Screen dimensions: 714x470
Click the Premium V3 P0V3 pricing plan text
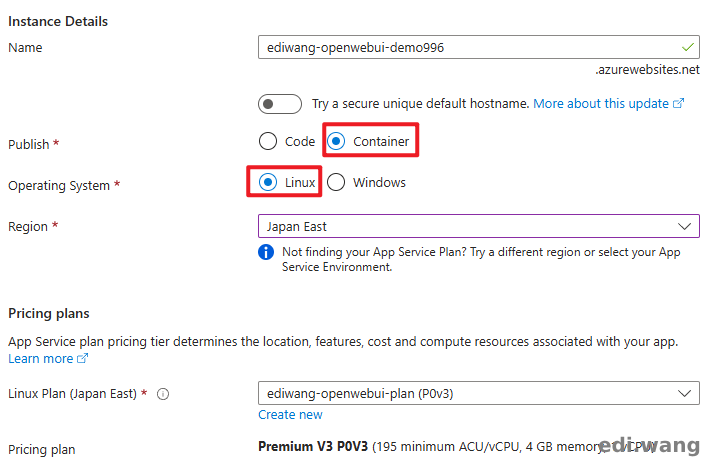(314, 447)
